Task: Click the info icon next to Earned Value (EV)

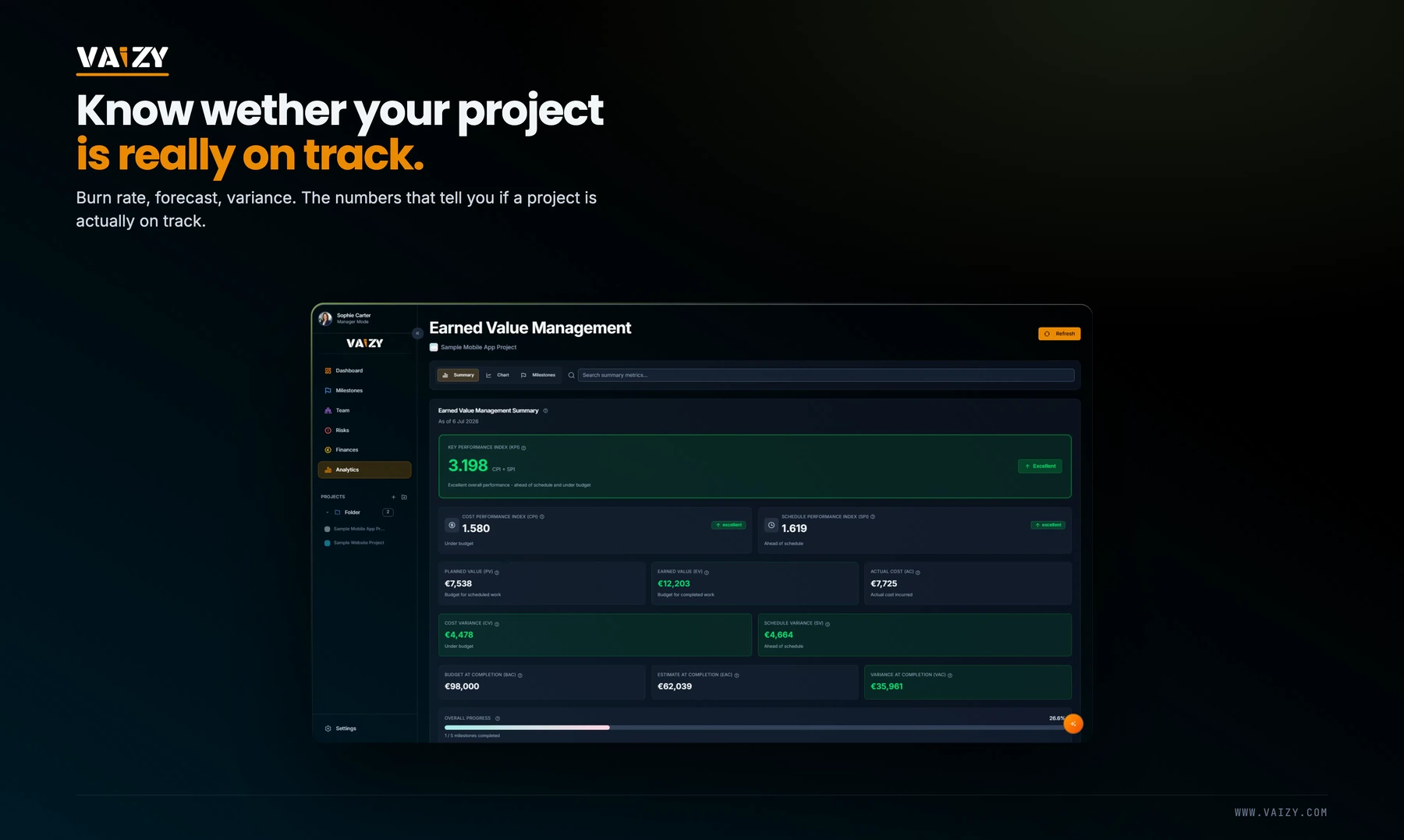Action: coord(707,572)
